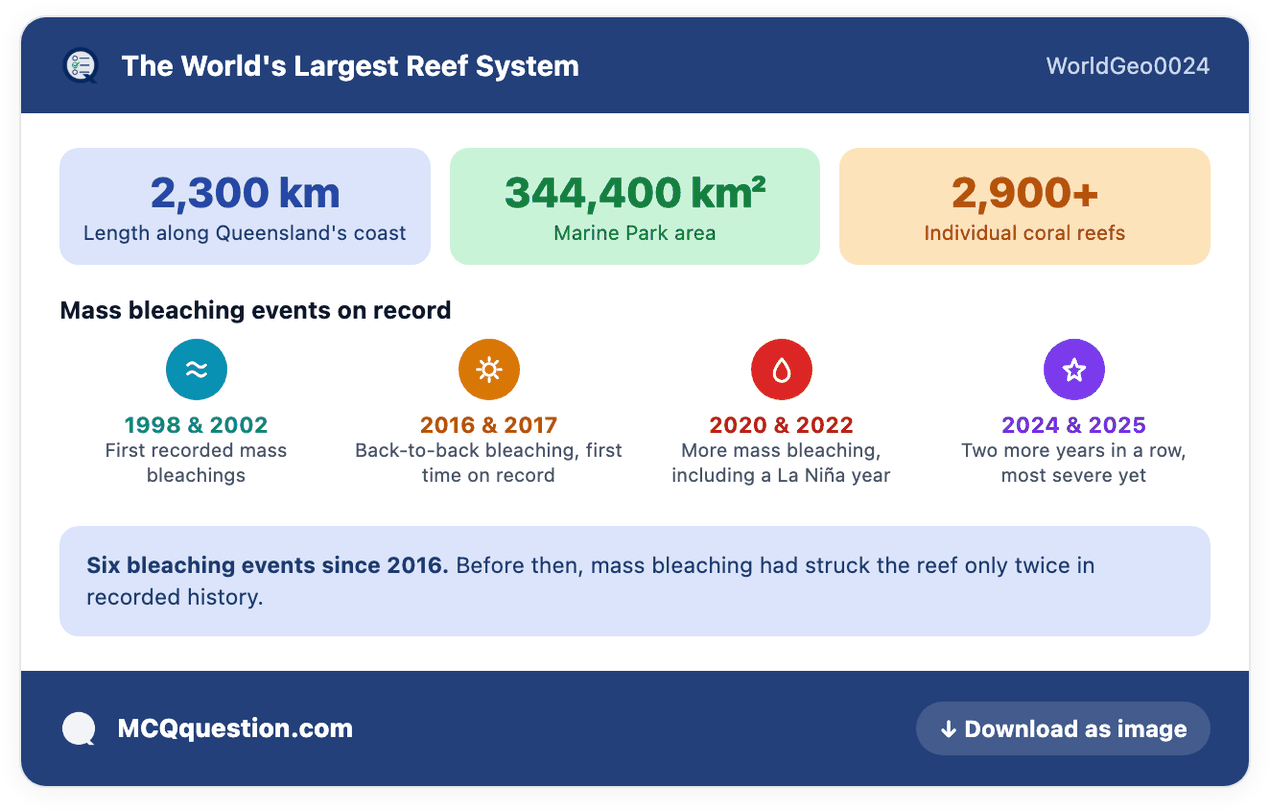The height and width of the screenshot is (811, 1270).
Task: Click the title The World's Largest Reef System
Action: (x=350, y=66)
